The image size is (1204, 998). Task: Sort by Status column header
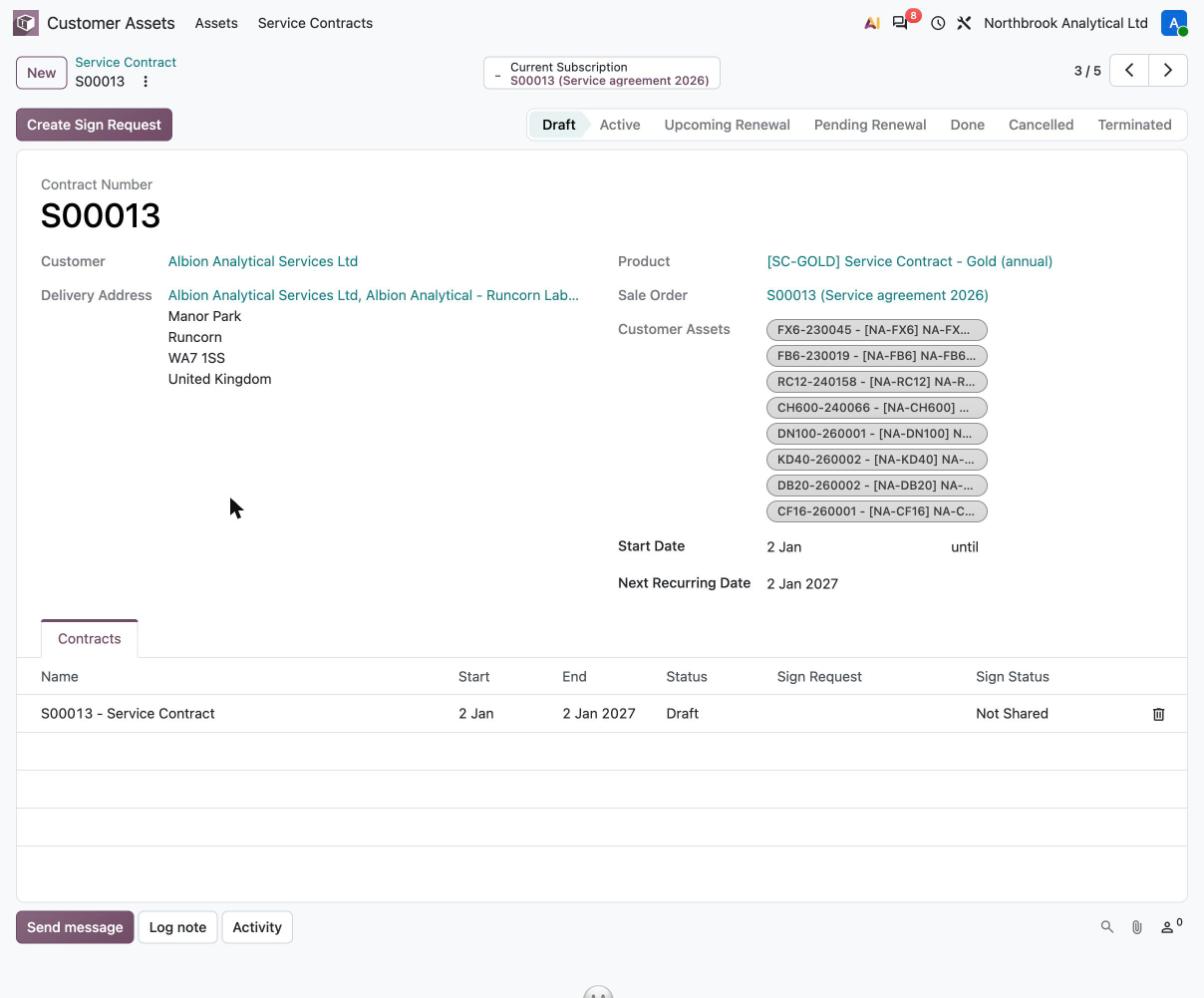(x=686, y=677)
